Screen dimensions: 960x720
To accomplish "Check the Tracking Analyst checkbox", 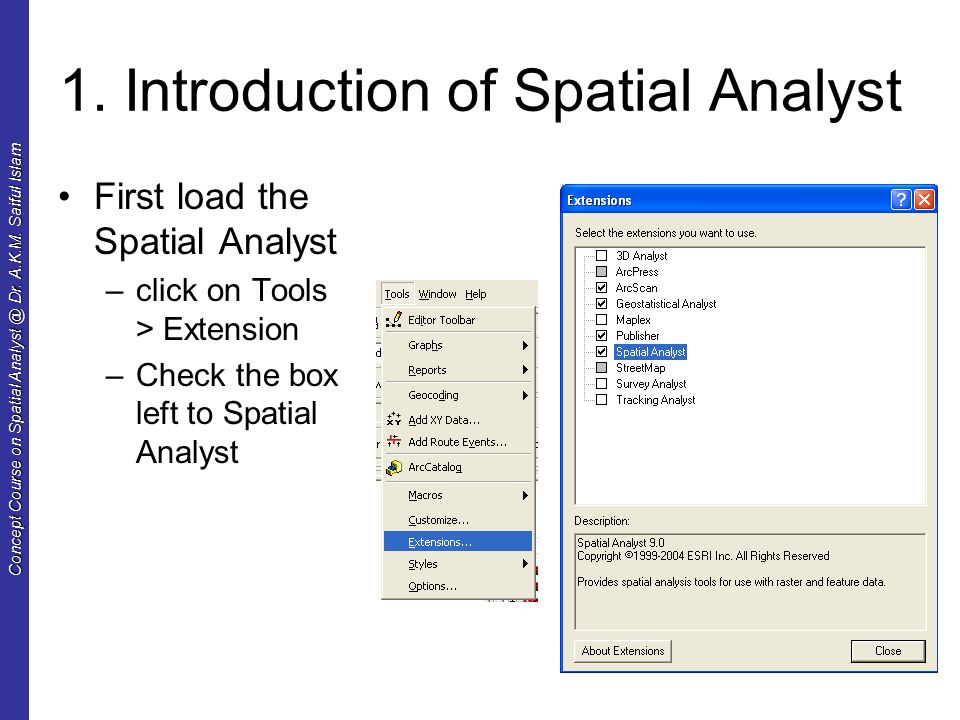I will point(602,399).
